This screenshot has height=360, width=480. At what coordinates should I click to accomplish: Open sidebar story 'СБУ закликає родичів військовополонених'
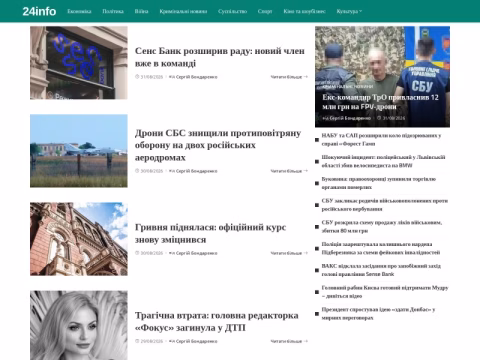click(385, 205)
